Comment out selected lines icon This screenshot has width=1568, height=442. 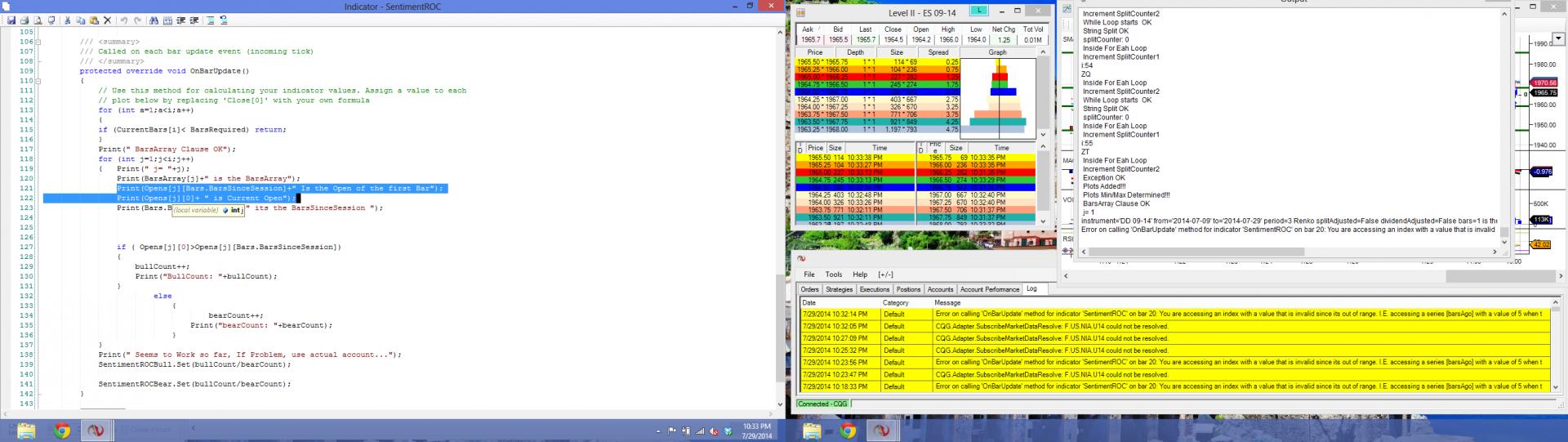click(180, 20)
